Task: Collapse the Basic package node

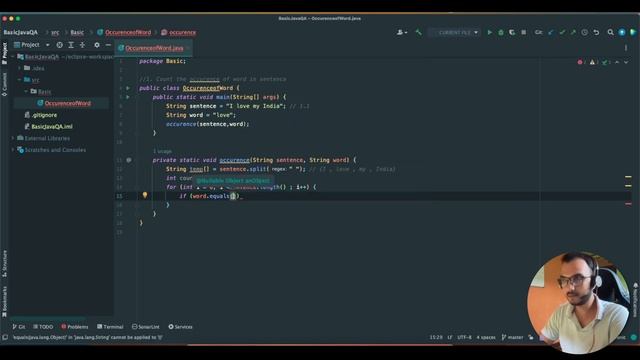Action: tap(26, 91)
